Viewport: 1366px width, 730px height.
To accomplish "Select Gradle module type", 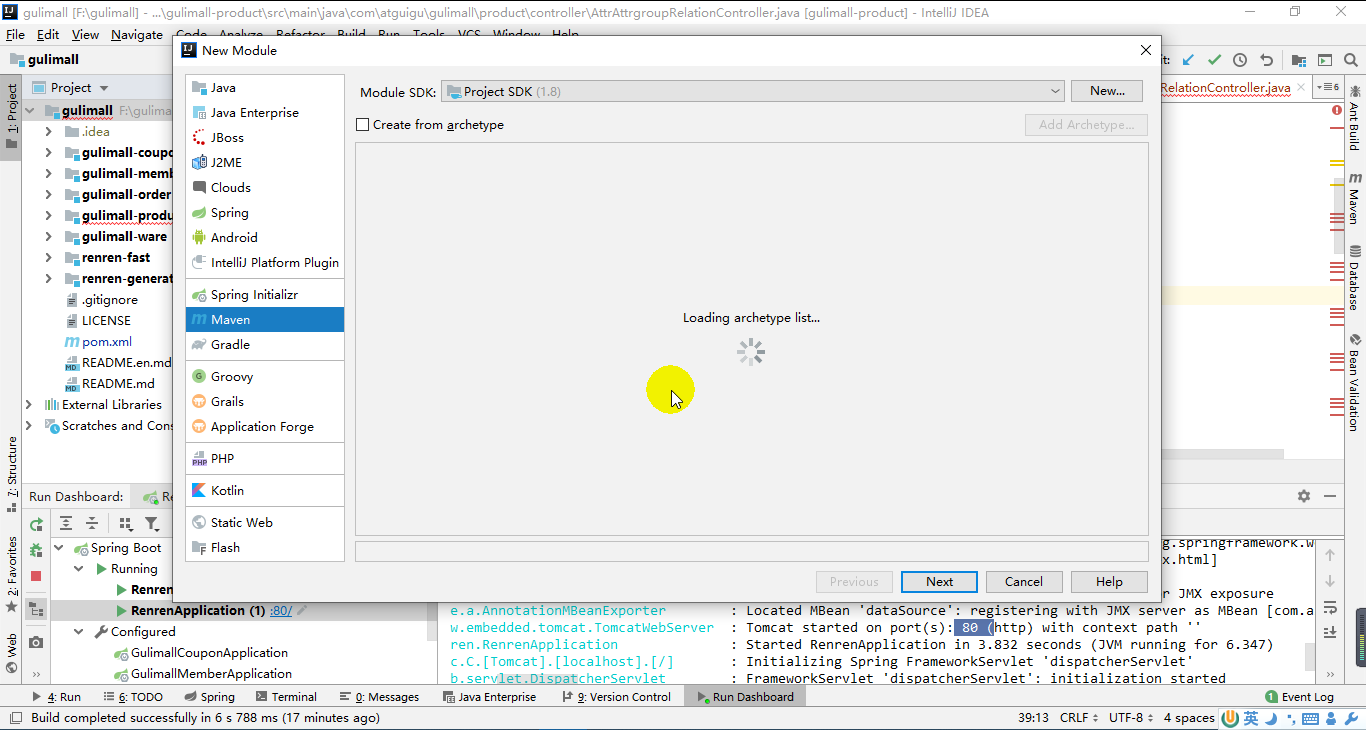I will (x=264, y=345).
